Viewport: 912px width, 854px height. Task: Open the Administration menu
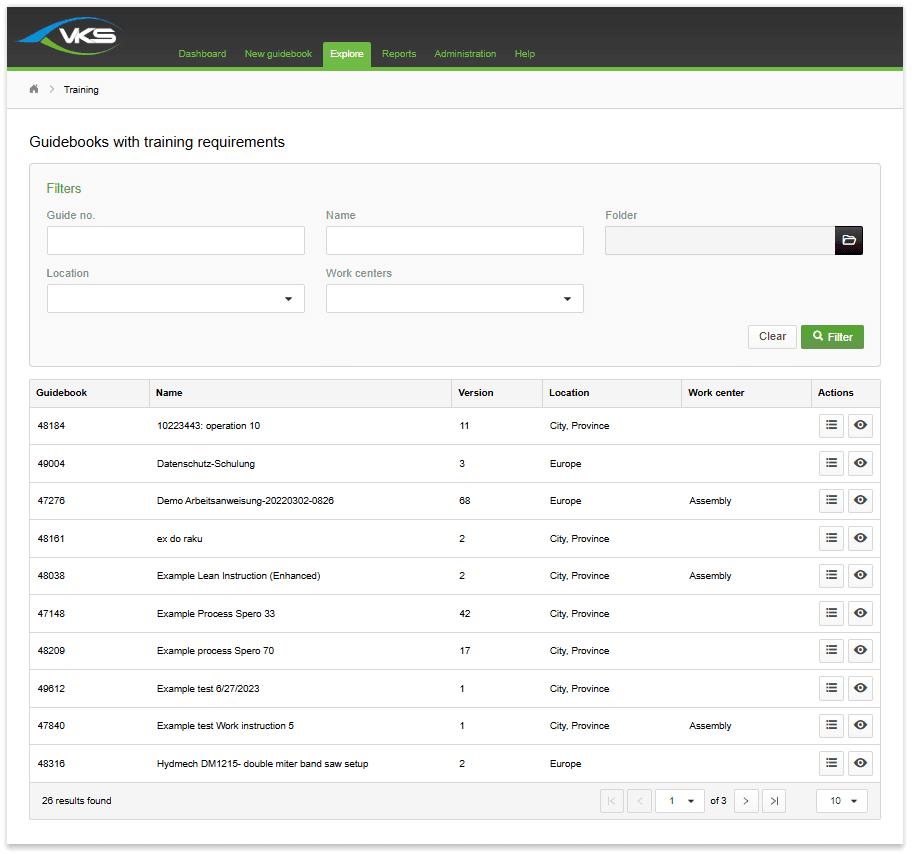[x=465, y=54]
